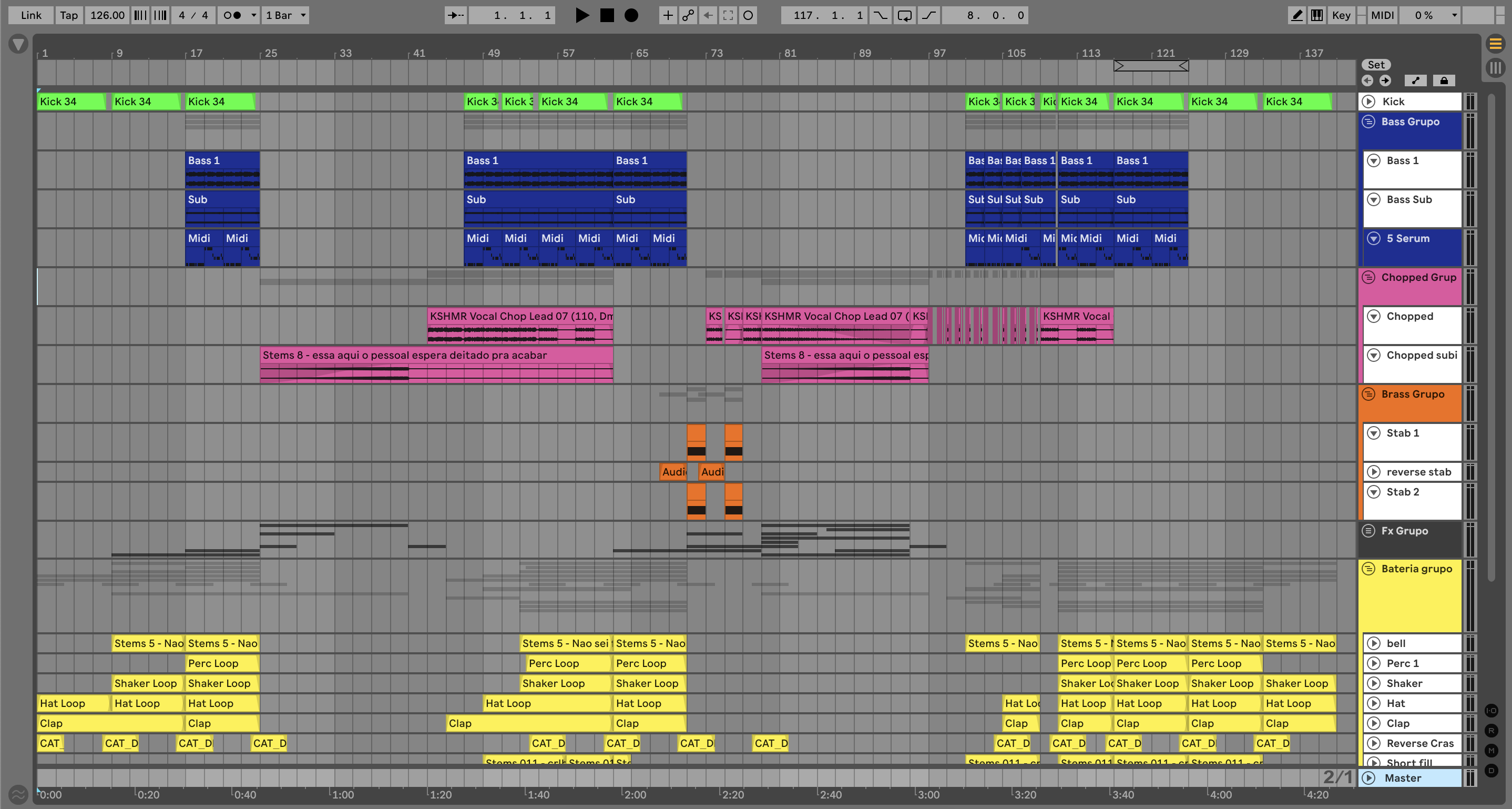The image size is (1512, 809).
Task: Toggle the Follow playback icon
Action: [455, 15]
